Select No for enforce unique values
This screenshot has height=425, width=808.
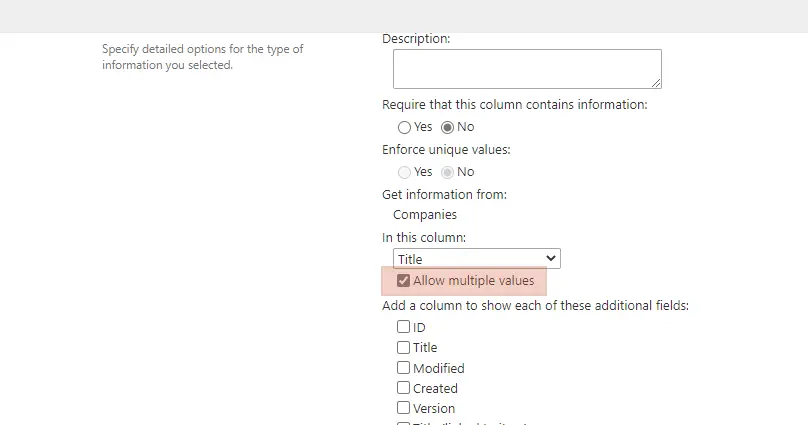click(447, 172)
